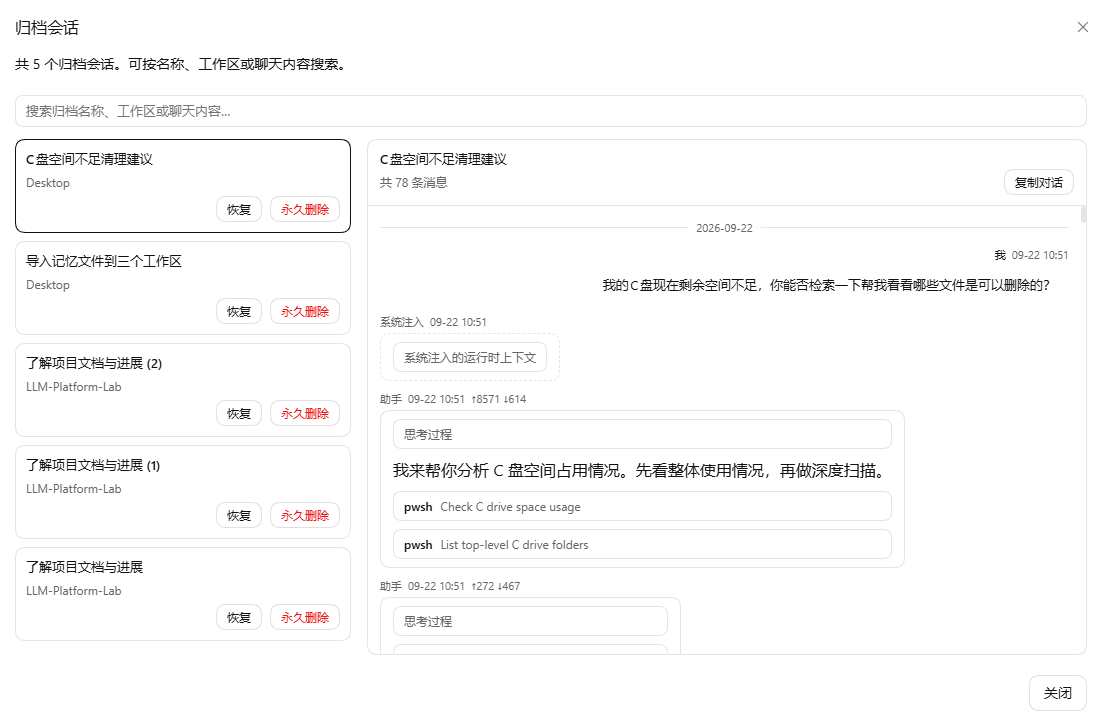Image resolution: width=1103 pixels, height=722 pixels.
Task: Click the 复制对话 button
Action: click(1039, 182)
